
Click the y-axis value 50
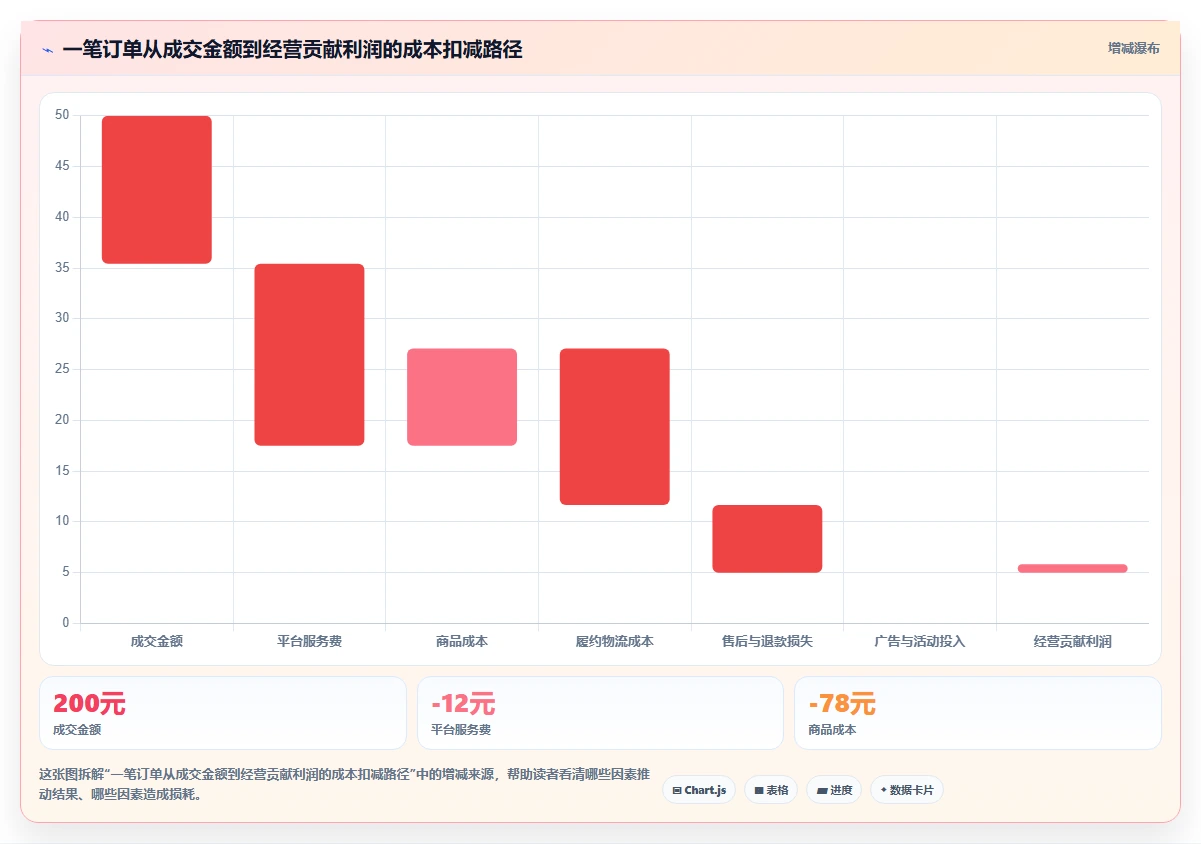[x=63, y=115]
